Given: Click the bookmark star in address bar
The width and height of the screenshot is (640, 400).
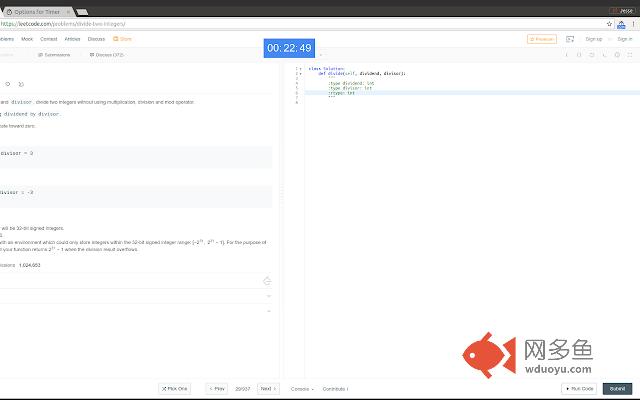Looking at the screenshot, I should coord(609,23).
